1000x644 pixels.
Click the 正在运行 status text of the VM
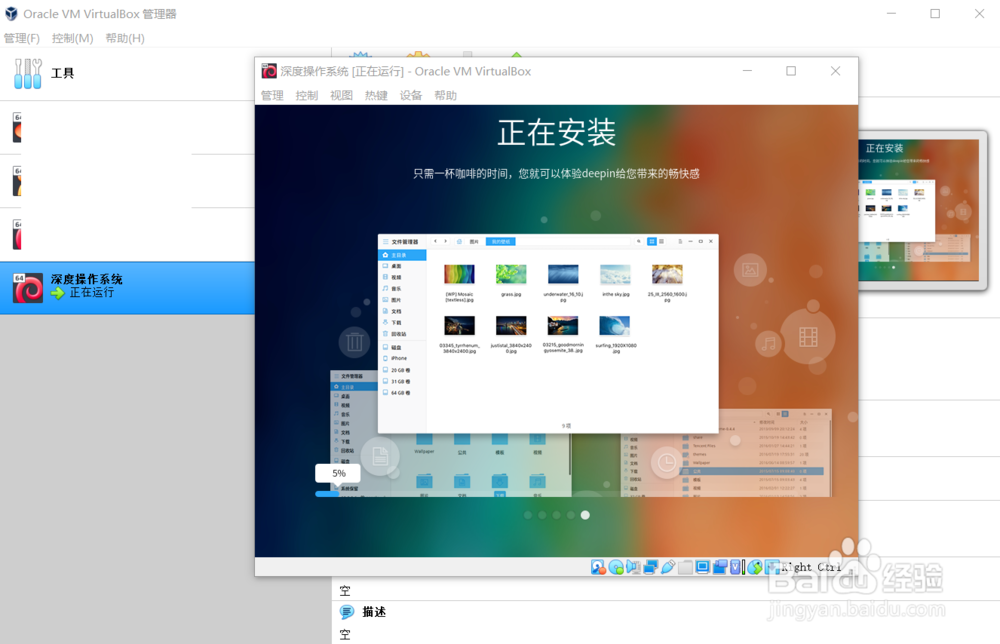click(92, 293)
